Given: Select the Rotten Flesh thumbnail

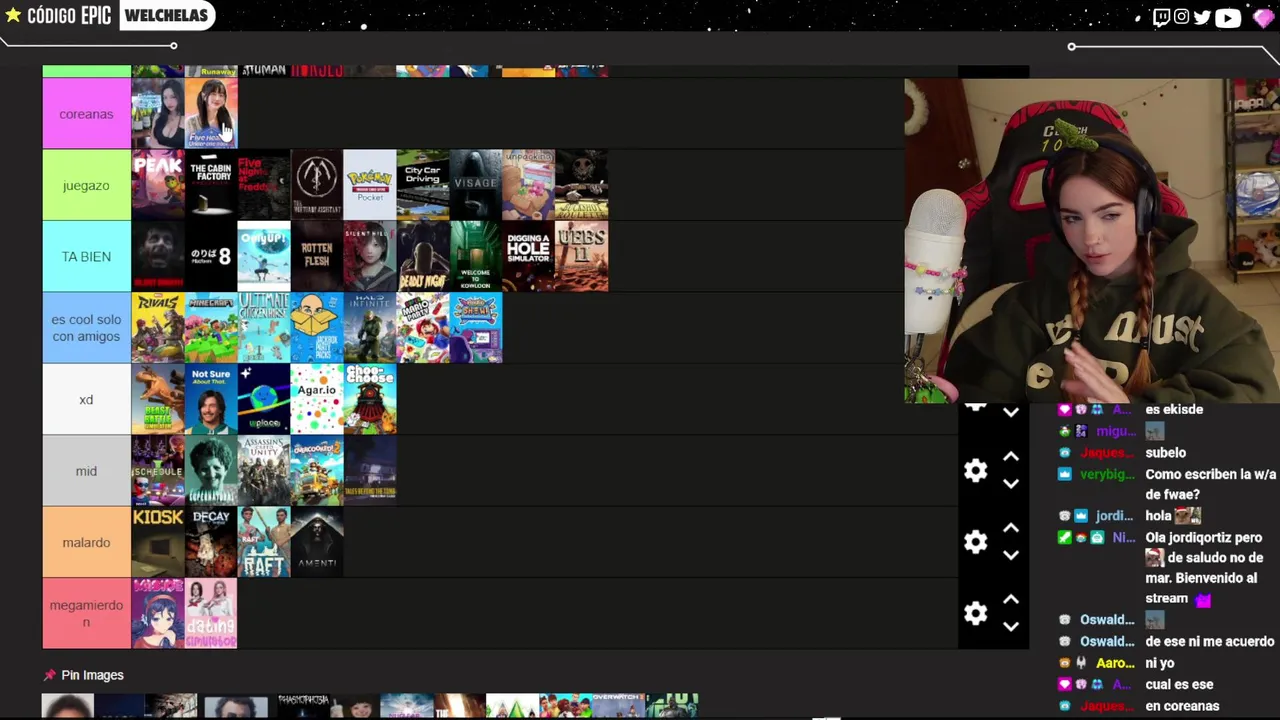Looking at the screenshot, I should click(317, 257).
